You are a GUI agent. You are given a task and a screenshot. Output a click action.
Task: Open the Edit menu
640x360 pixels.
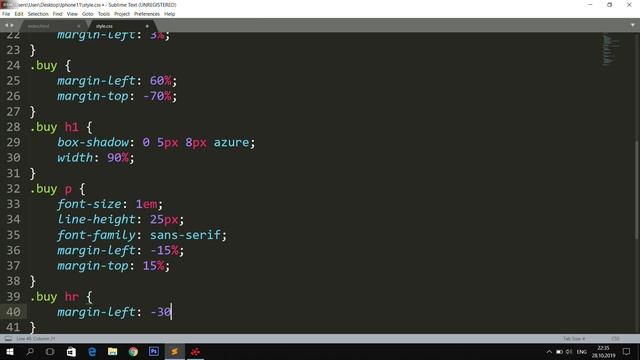[19, 14]
